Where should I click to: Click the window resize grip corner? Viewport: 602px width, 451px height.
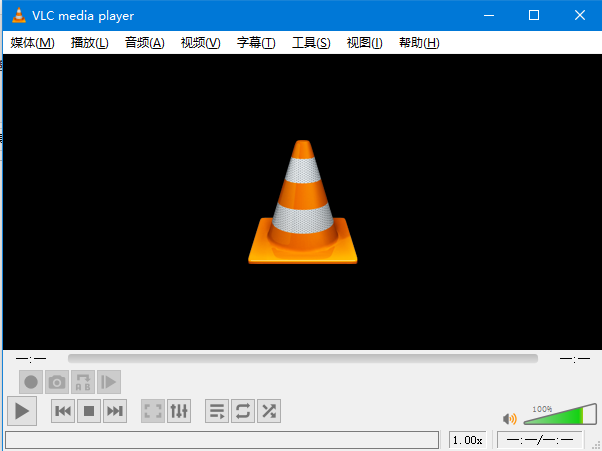[596, 445]
